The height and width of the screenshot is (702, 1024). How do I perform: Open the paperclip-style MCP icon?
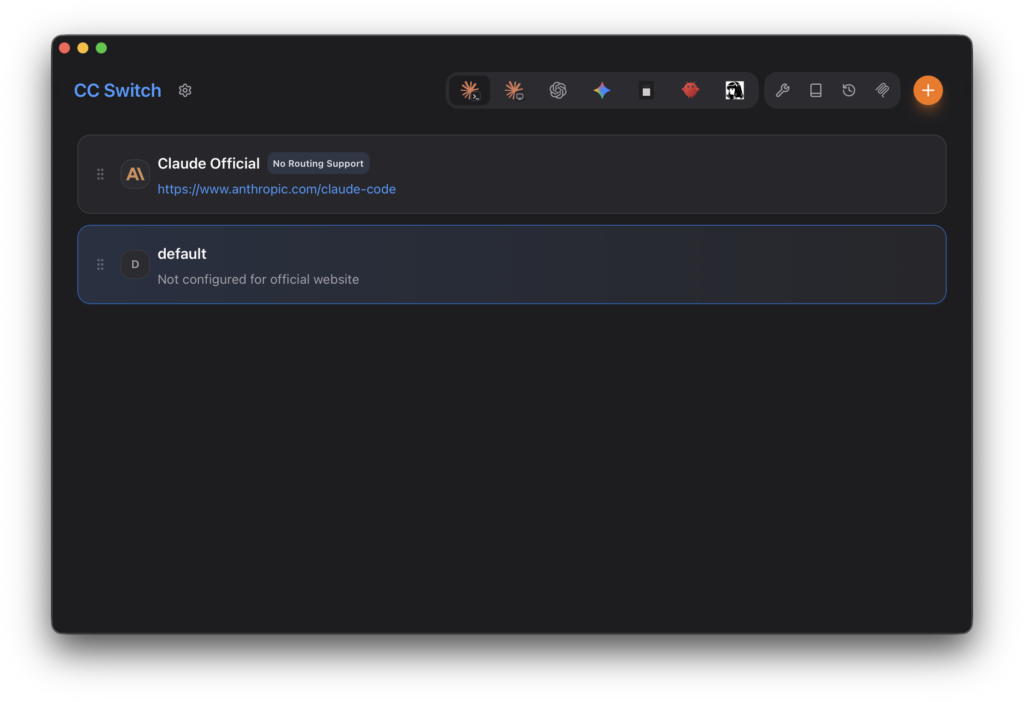pyautogui.click(x=882, y=90)
